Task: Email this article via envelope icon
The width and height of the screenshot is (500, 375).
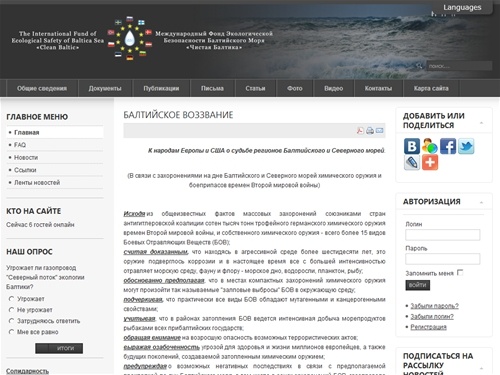Action: [379, 131]
